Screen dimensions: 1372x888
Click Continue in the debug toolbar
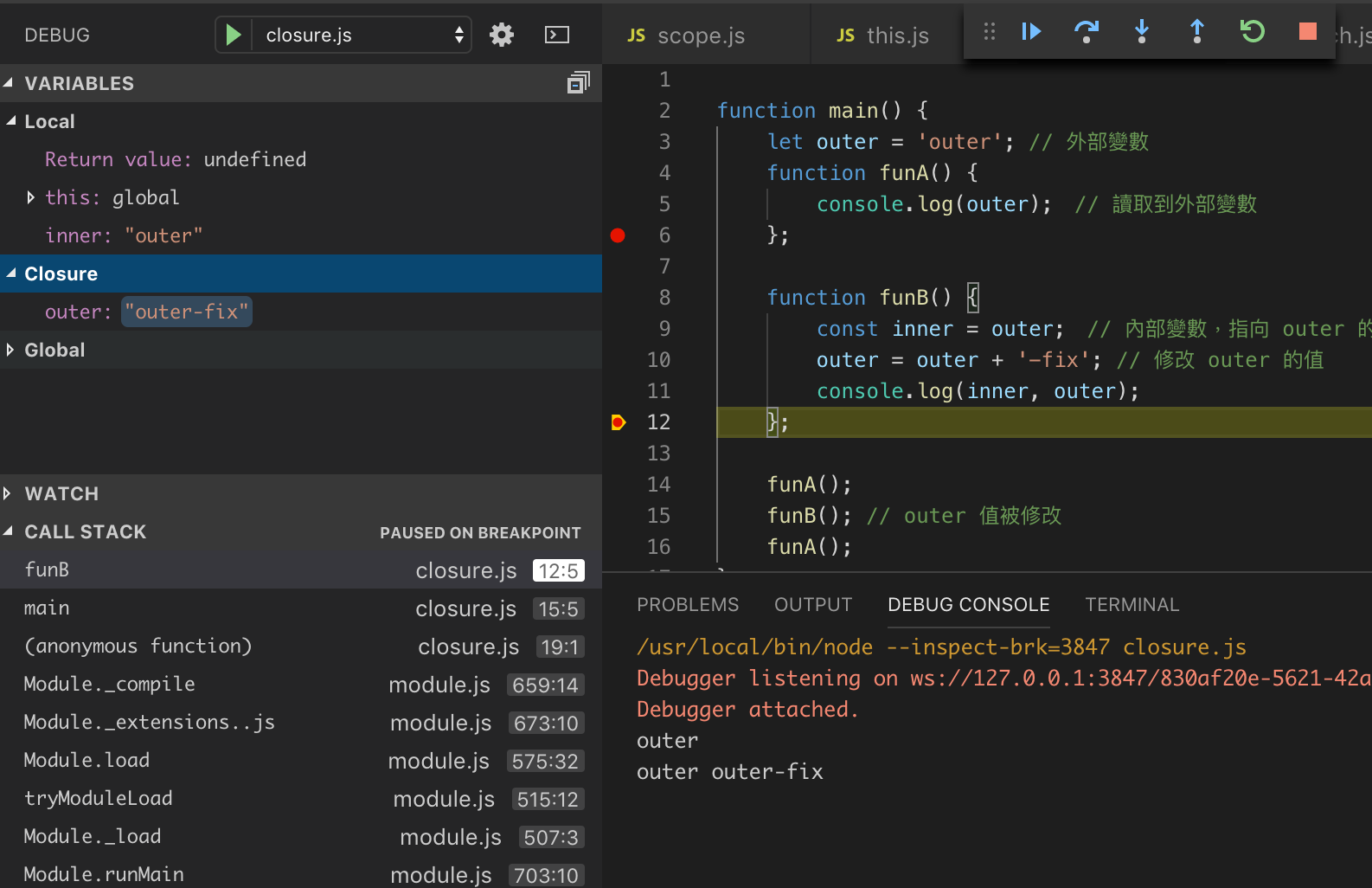point(1030,32)
